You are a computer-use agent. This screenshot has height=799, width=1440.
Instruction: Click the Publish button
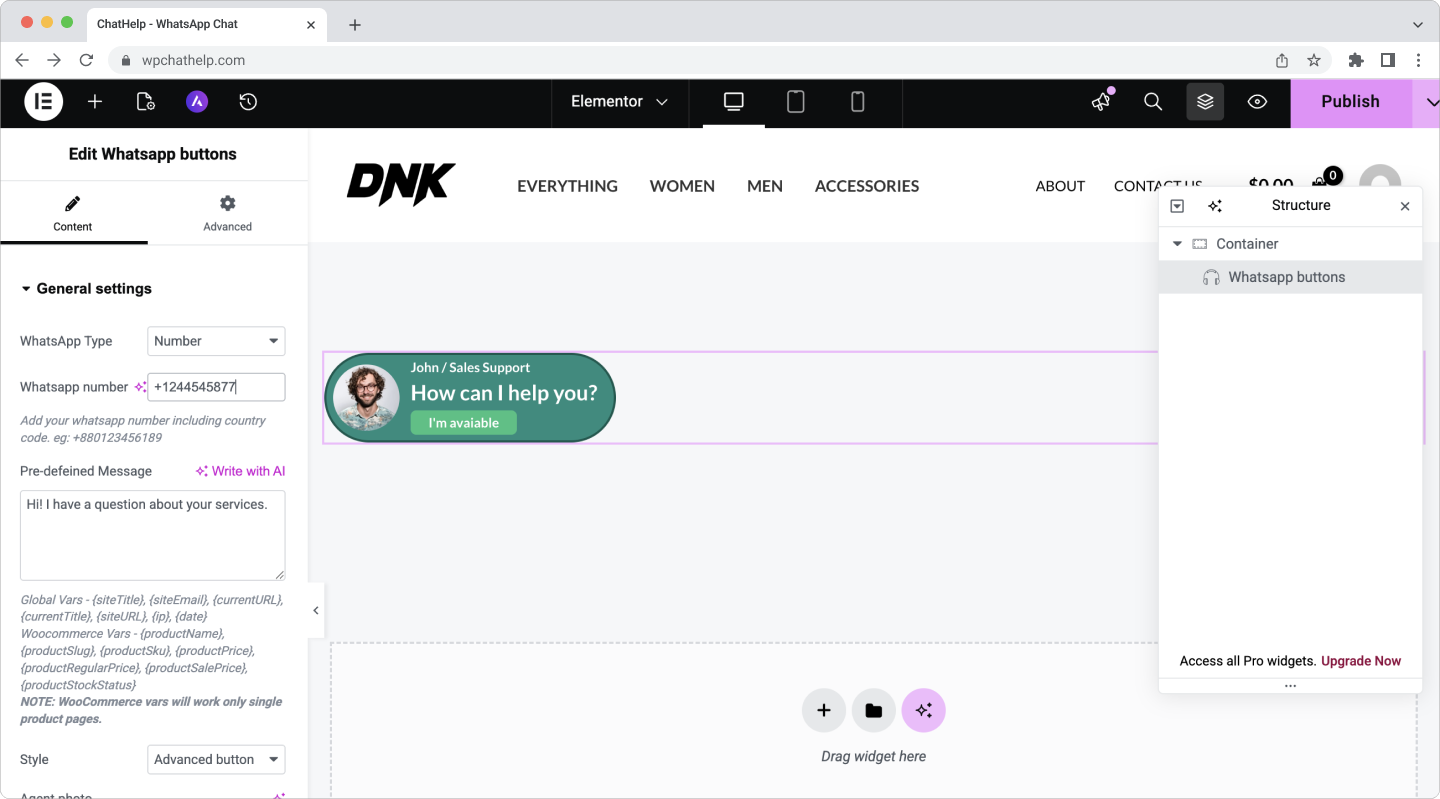1350,102
